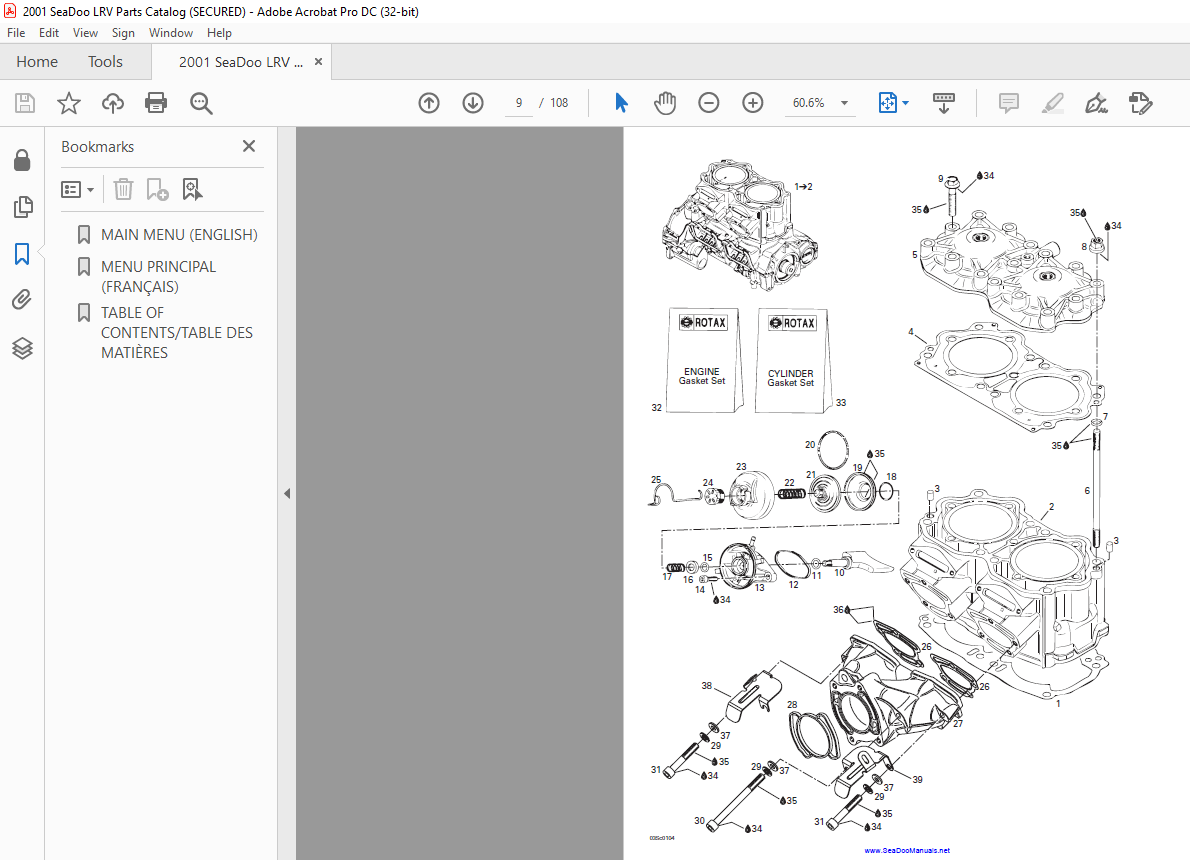Follow the www.SeaDooManuals.net link

pyautogui.click(x=907, y=850)
